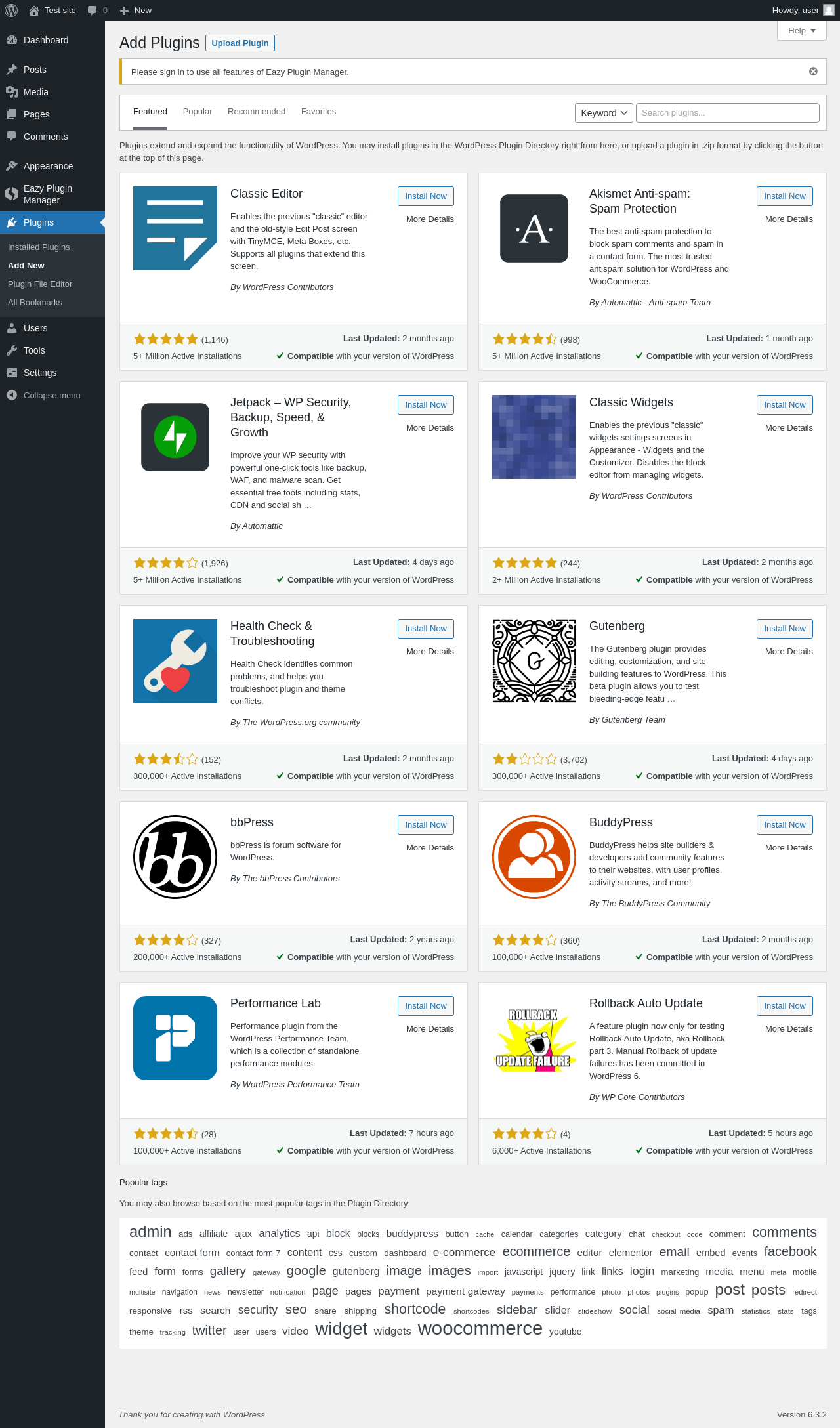
Task: Install the bbPress plugin
Action: [x=426, y=825]
